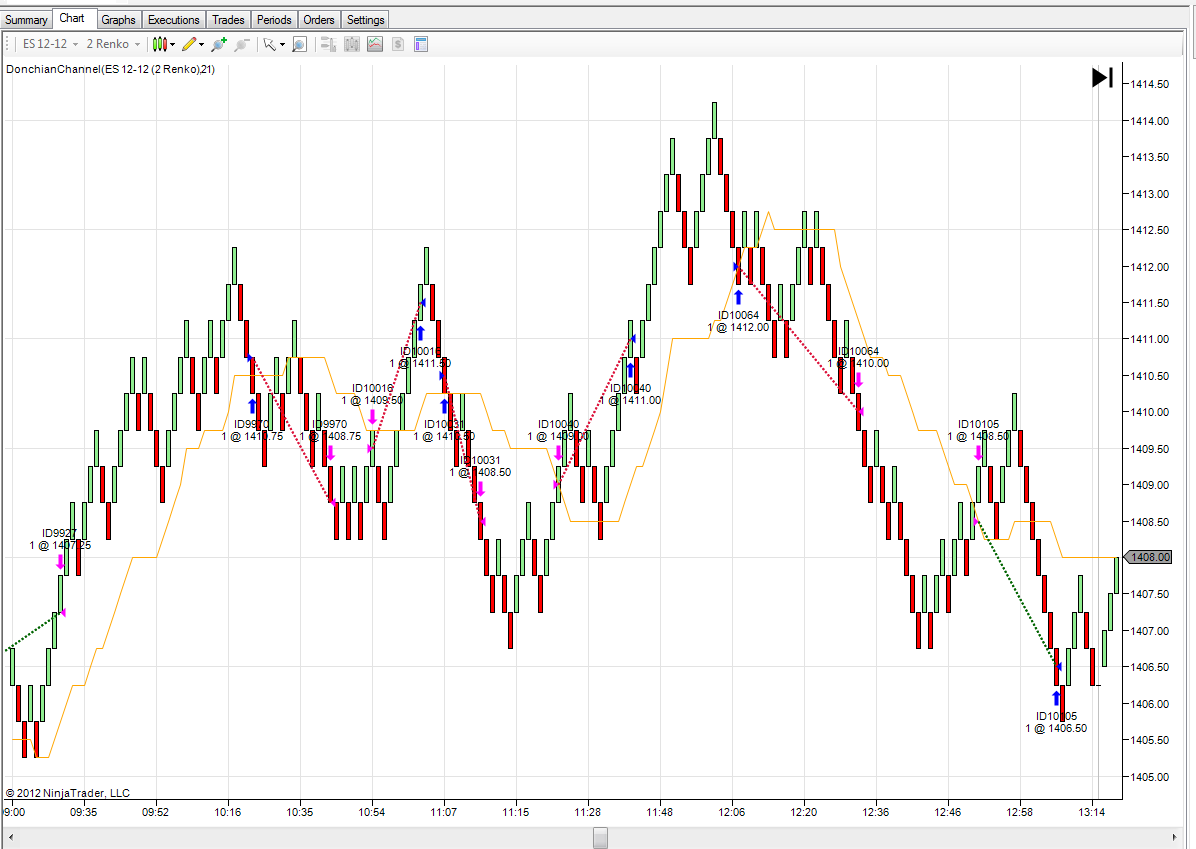The width and height of the screenshot is (1196, 849).
Task: Click the 10:54 time axis label
Action: (x=371, y=812)
